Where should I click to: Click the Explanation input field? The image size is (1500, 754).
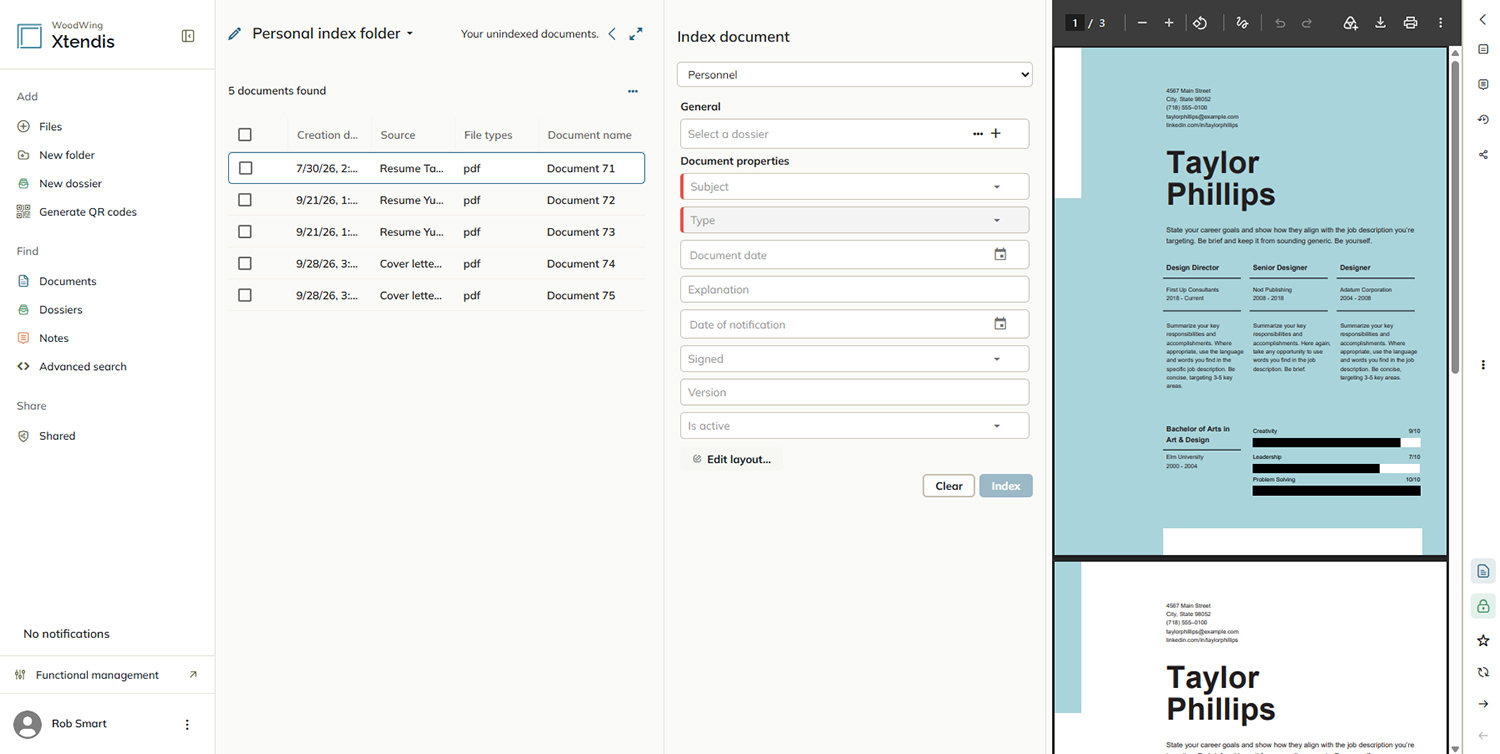coord(855,289)
